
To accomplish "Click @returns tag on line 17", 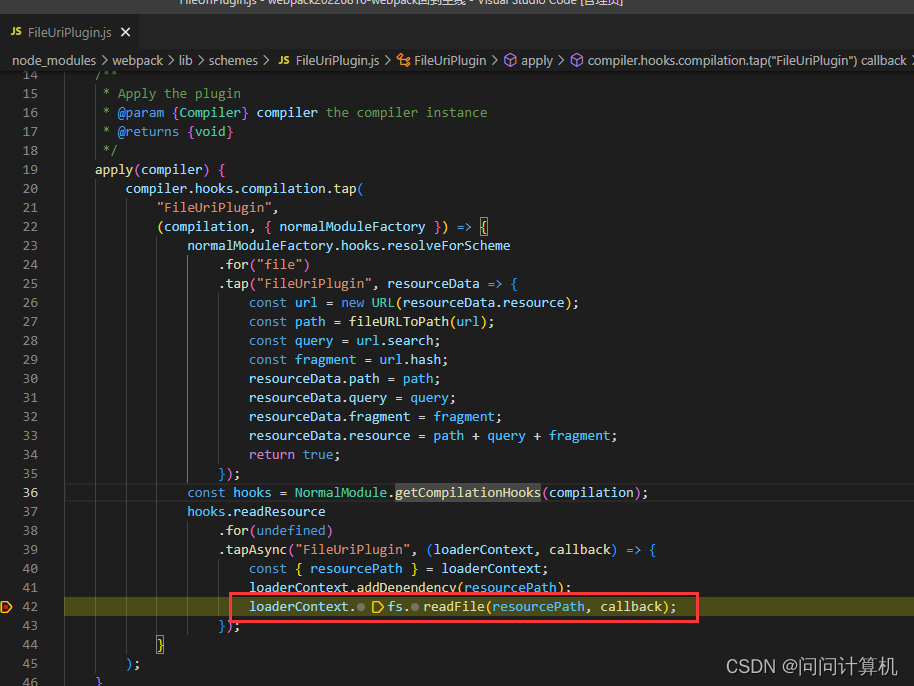I will (148, 132).
